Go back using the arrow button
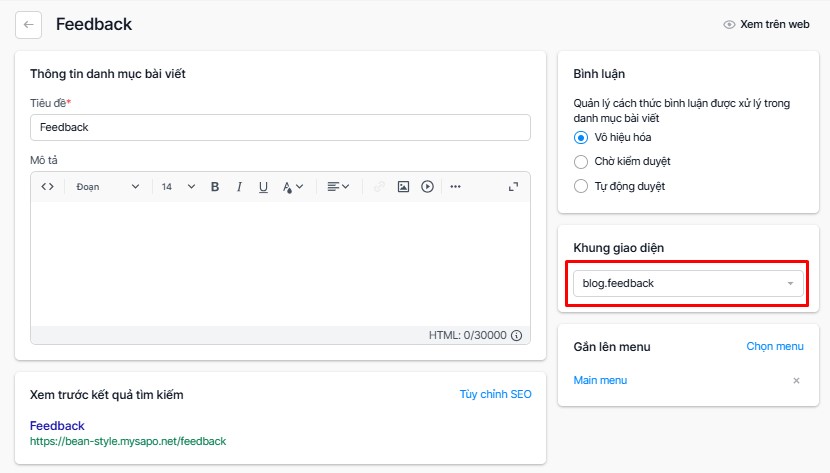Viewport: 830px width, 473px height. coord(29,24)
